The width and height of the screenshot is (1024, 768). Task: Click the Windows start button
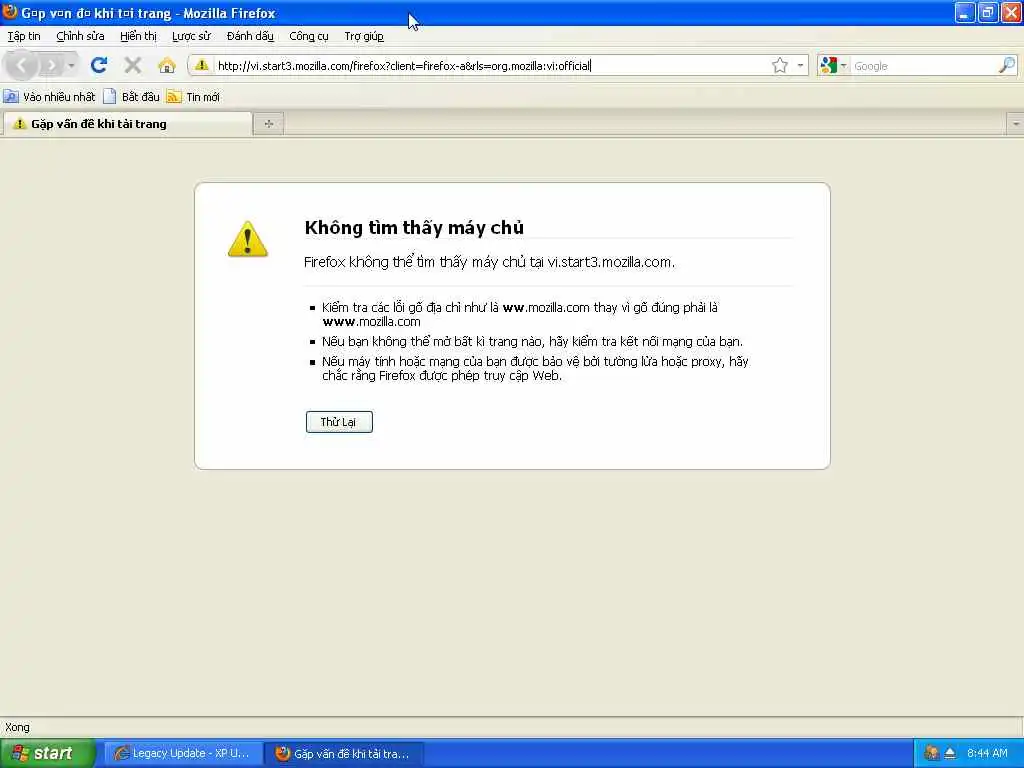point(47,753)
